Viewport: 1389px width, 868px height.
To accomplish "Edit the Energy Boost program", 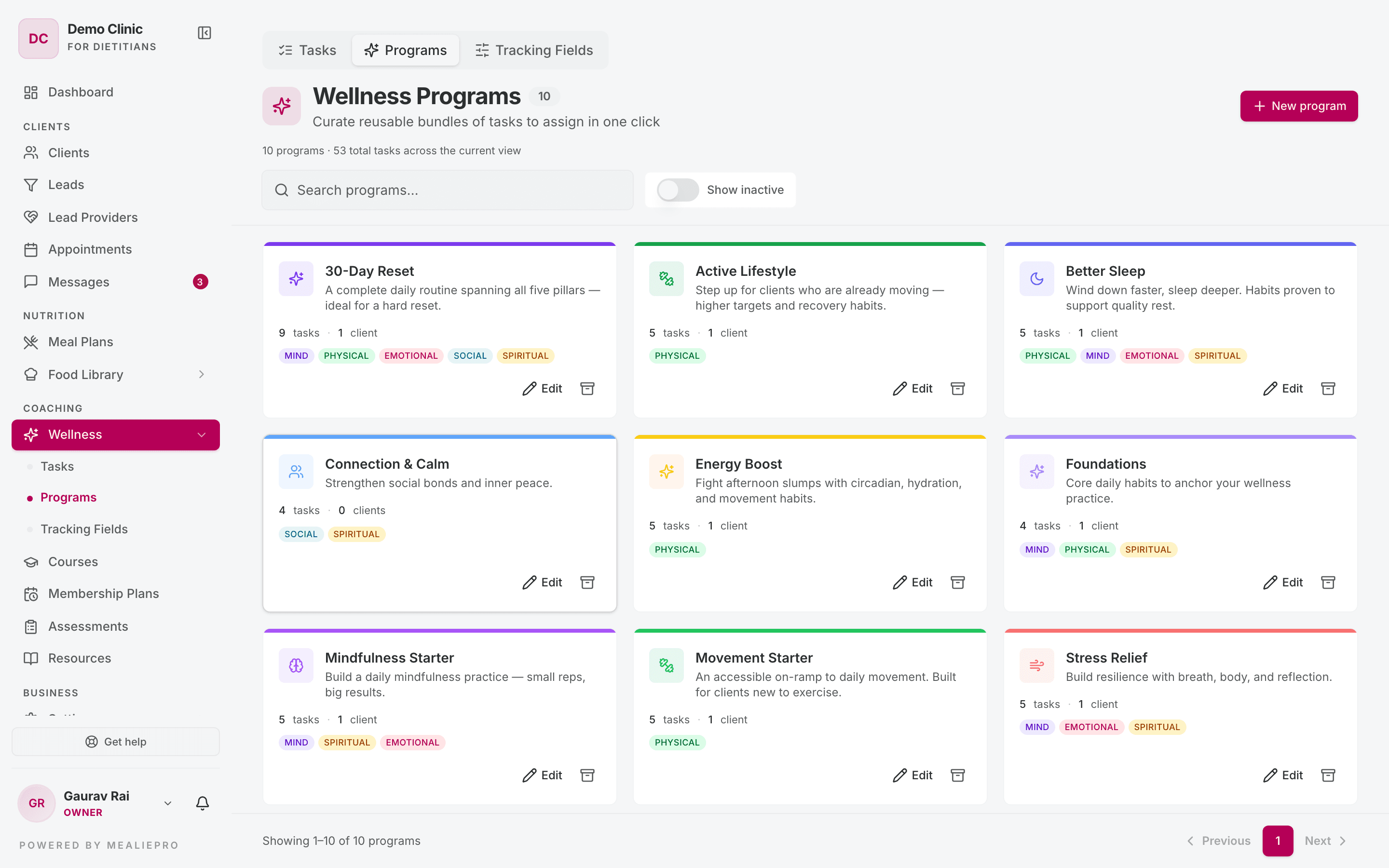I will [912, 582].
